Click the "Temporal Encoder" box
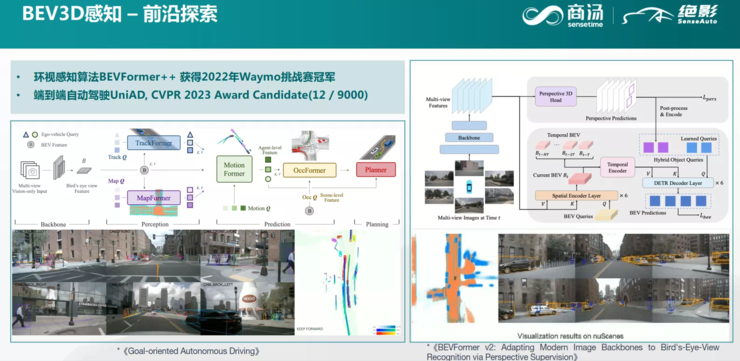Viewport: 740px width, 361px height. click(617, 167)
